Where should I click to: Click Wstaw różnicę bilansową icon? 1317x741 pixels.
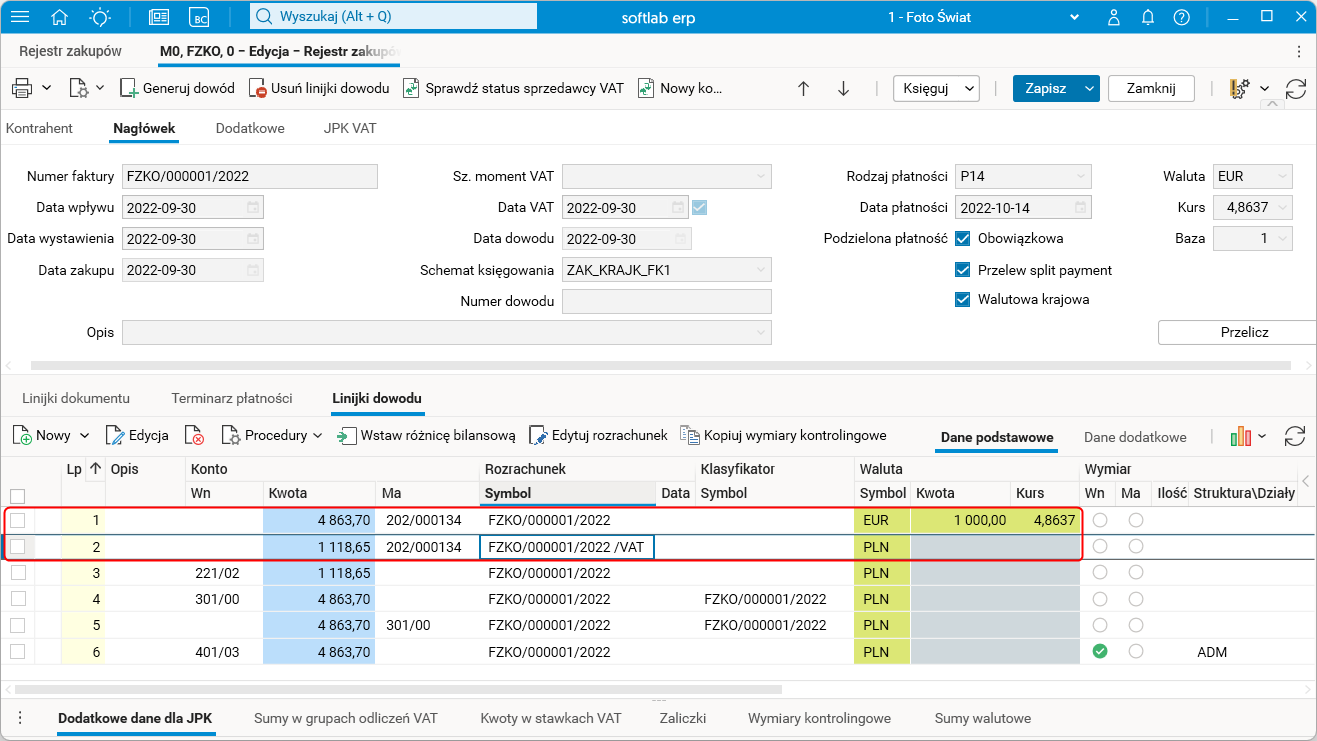tap(347, 436)
